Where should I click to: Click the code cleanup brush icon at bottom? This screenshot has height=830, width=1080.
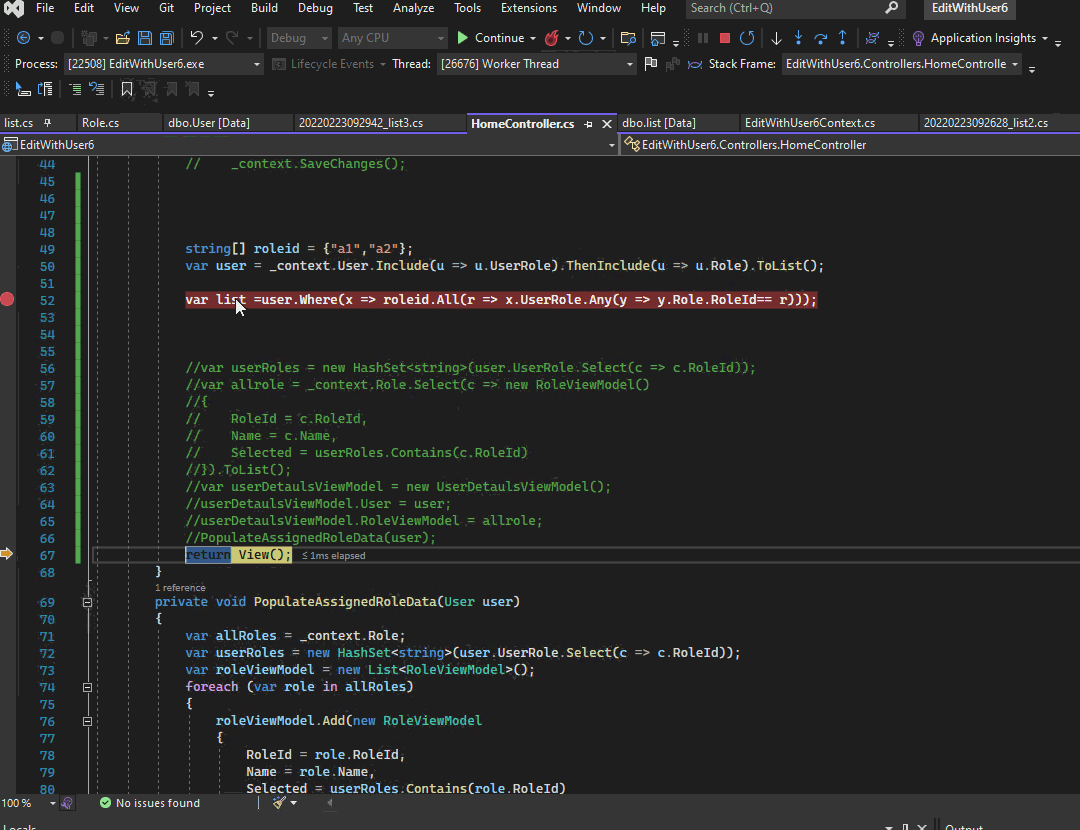click(279, 802)
